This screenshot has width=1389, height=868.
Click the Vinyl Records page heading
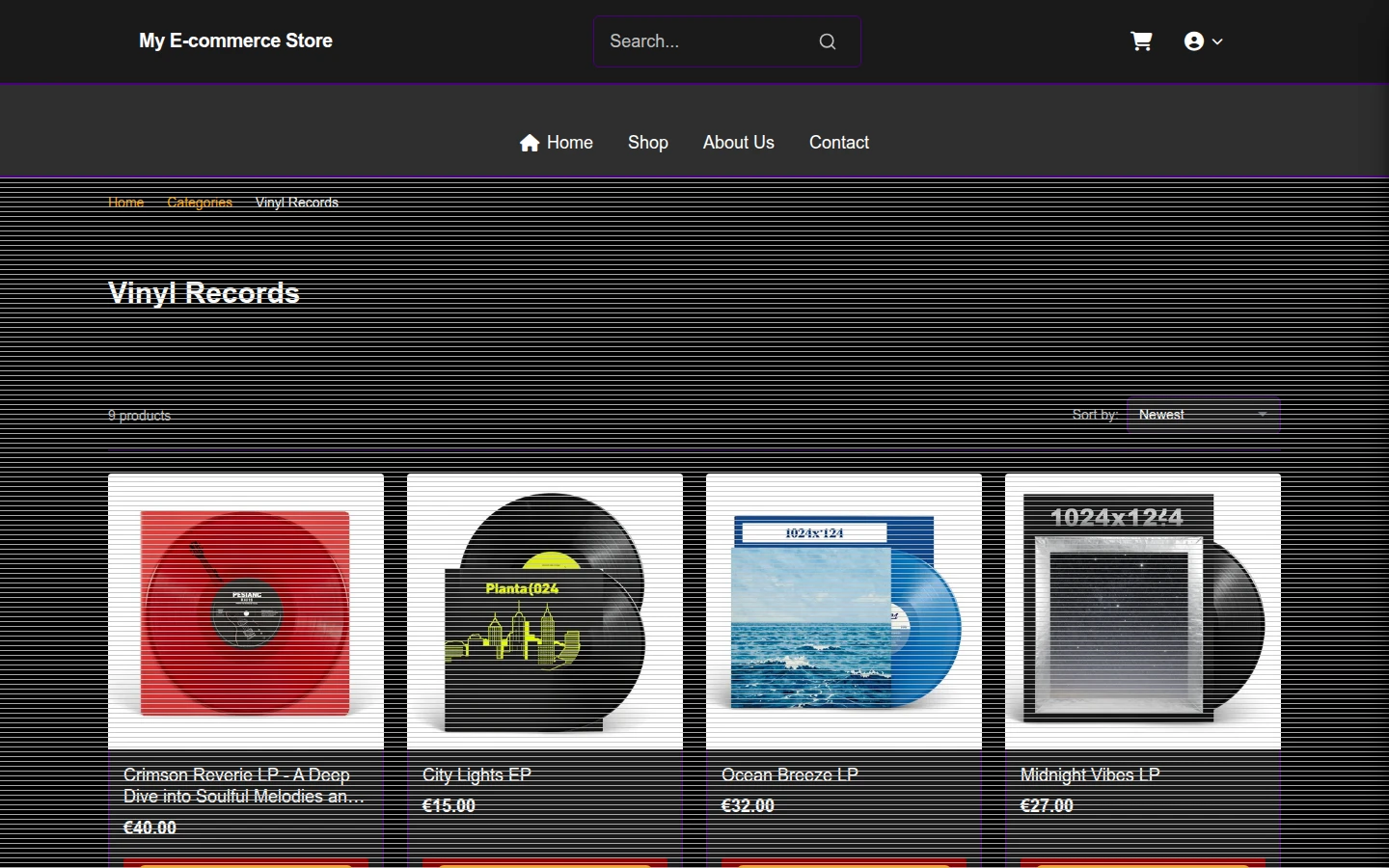pyautogui.click(x=204, y=293)
